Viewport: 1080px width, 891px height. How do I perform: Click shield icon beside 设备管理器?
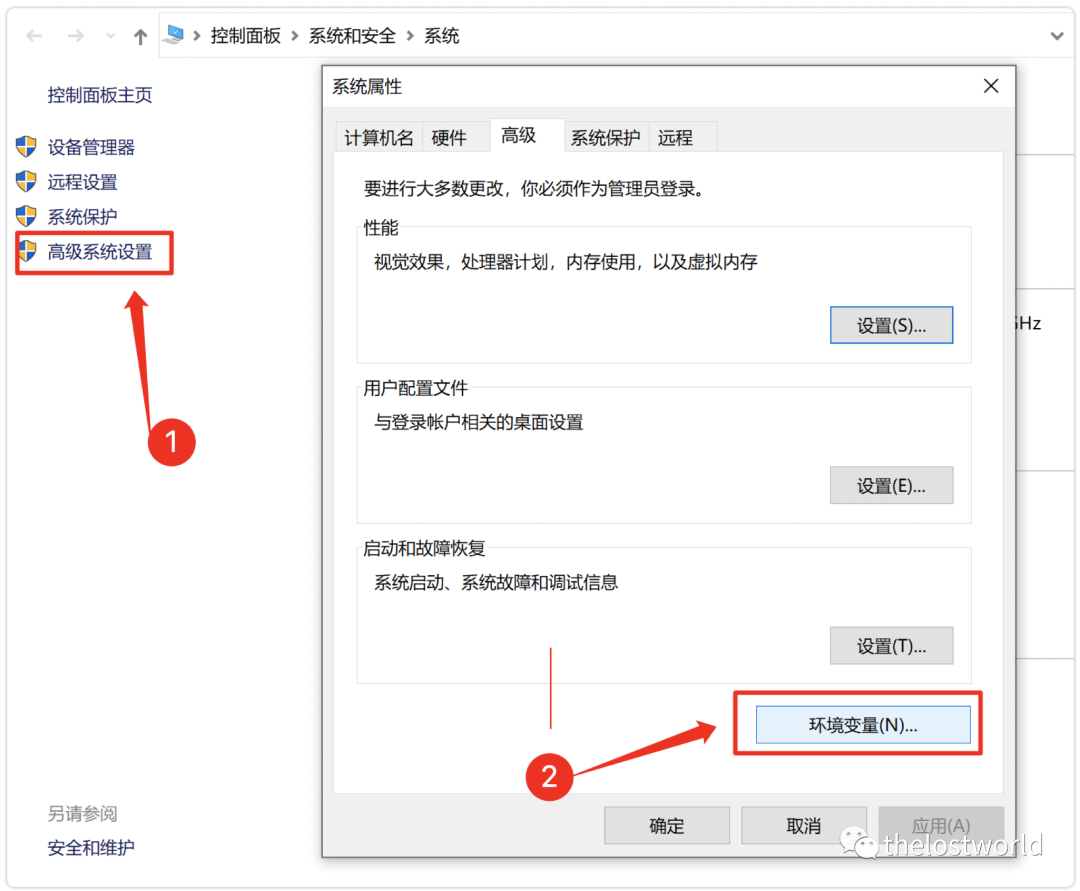[x=26, y=146]
